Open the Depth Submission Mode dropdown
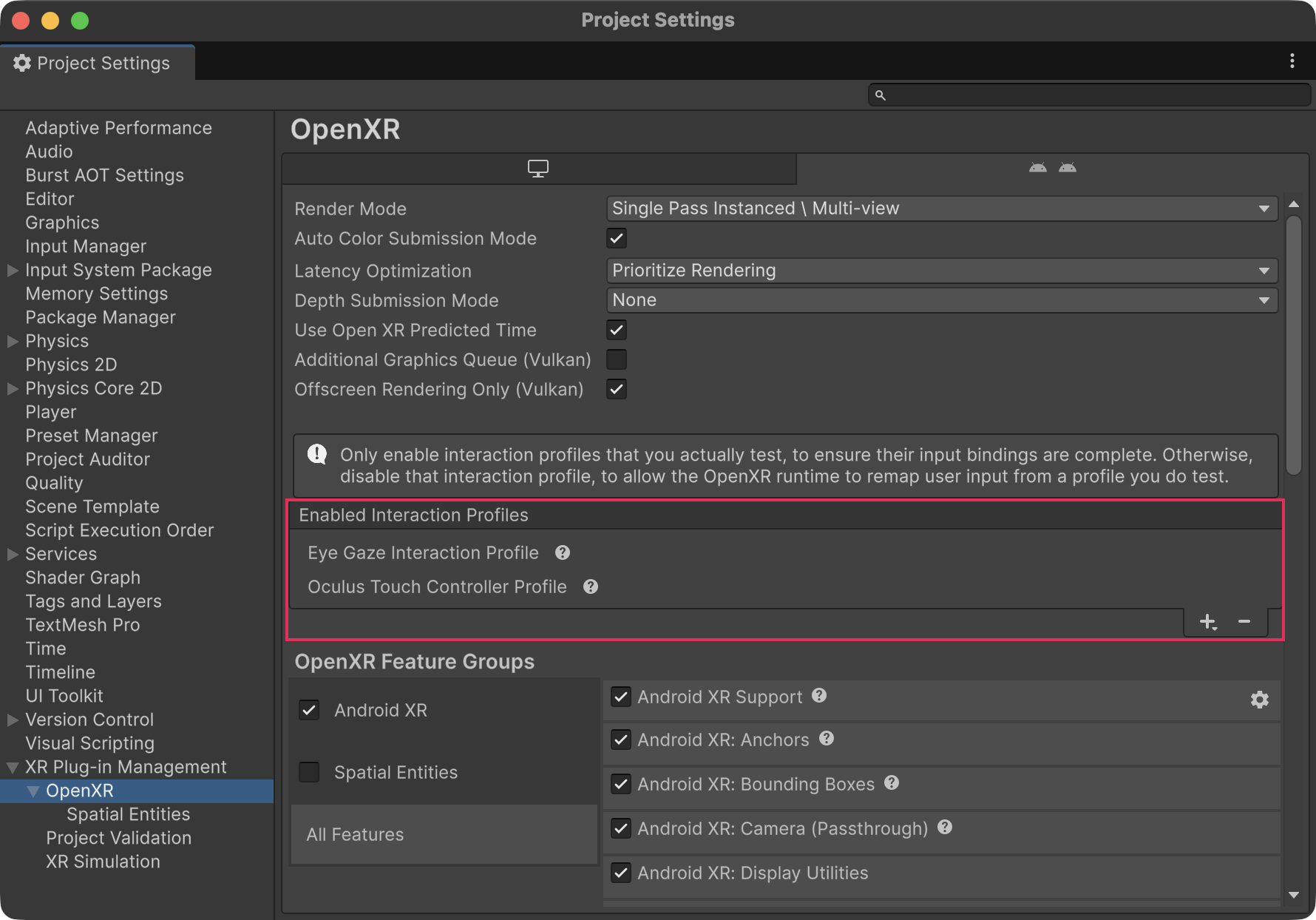Screen dimensions: 1316x920 tap(942, 300)
